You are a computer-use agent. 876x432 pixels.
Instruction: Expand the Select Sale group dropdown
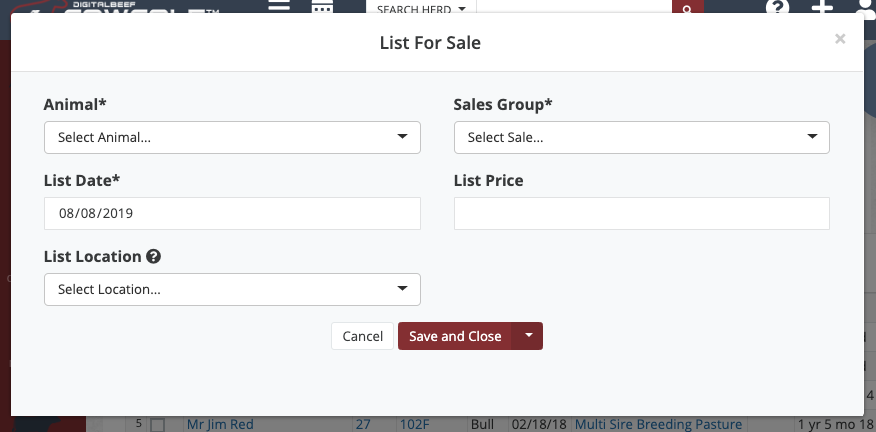641,137
